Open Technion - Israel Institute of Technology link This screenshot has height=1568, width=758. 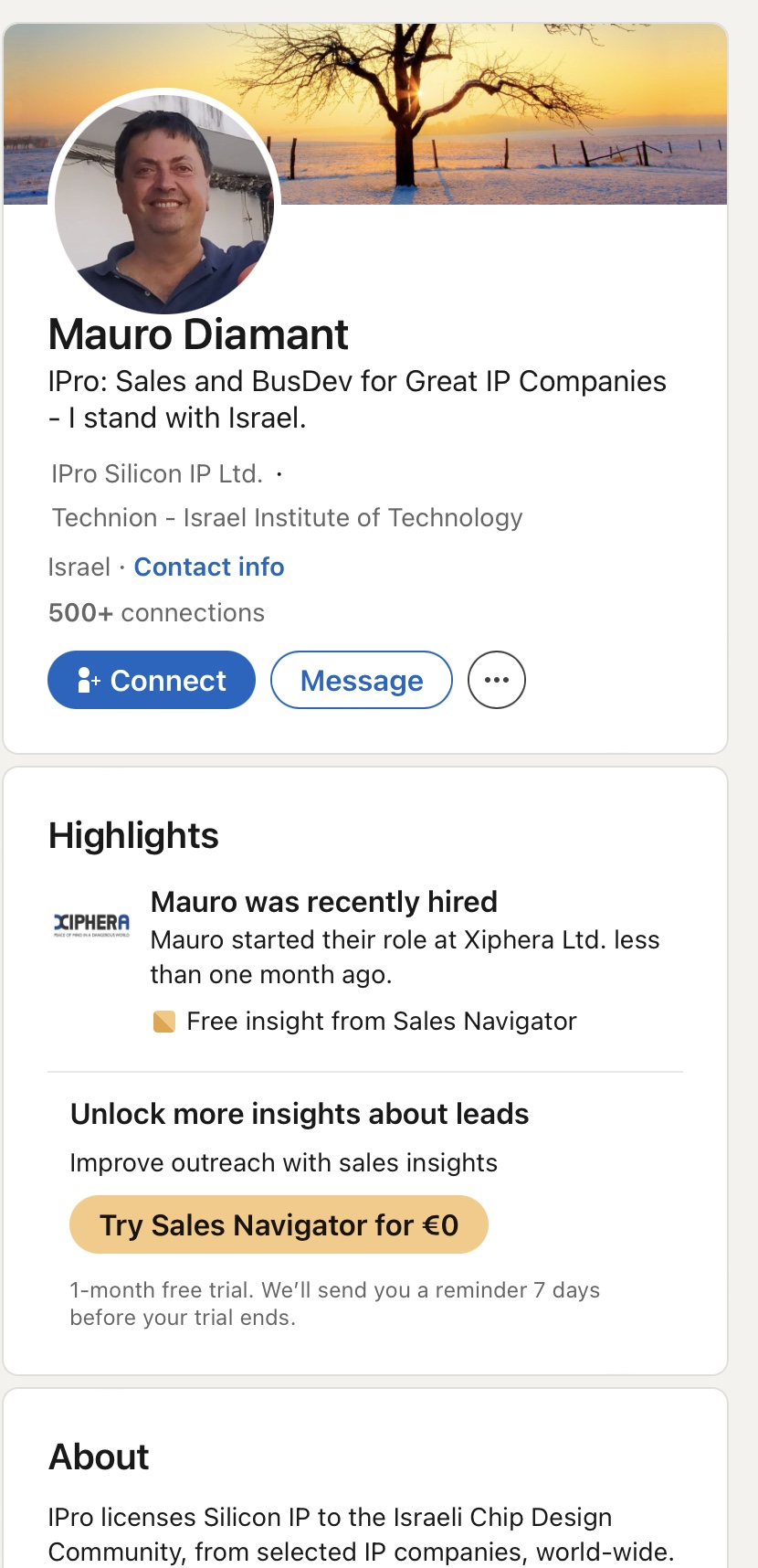tap(287, 518)
